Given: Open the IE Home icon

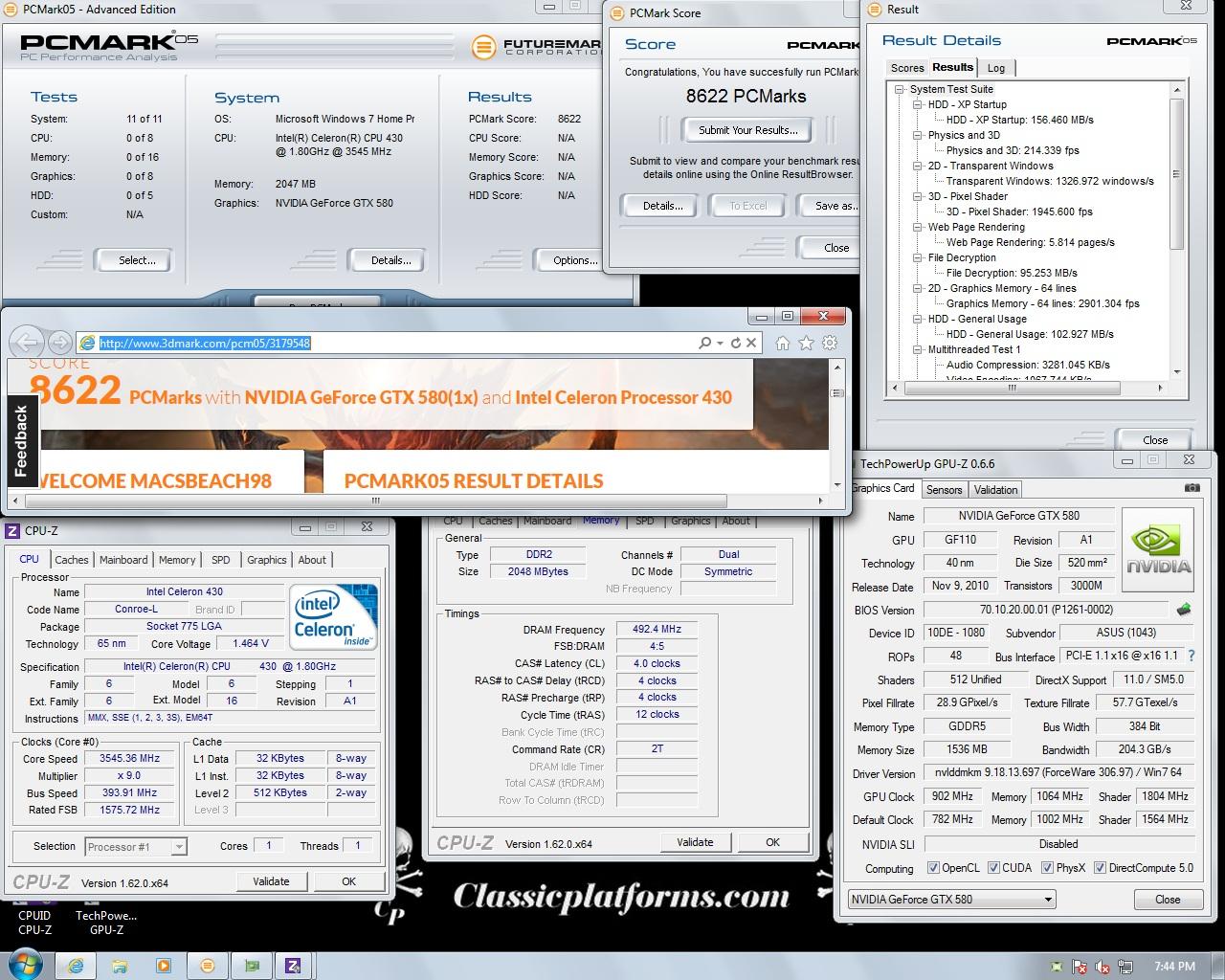Looking at the screenshot, I should pyautogui.click(x=782, y=343).
